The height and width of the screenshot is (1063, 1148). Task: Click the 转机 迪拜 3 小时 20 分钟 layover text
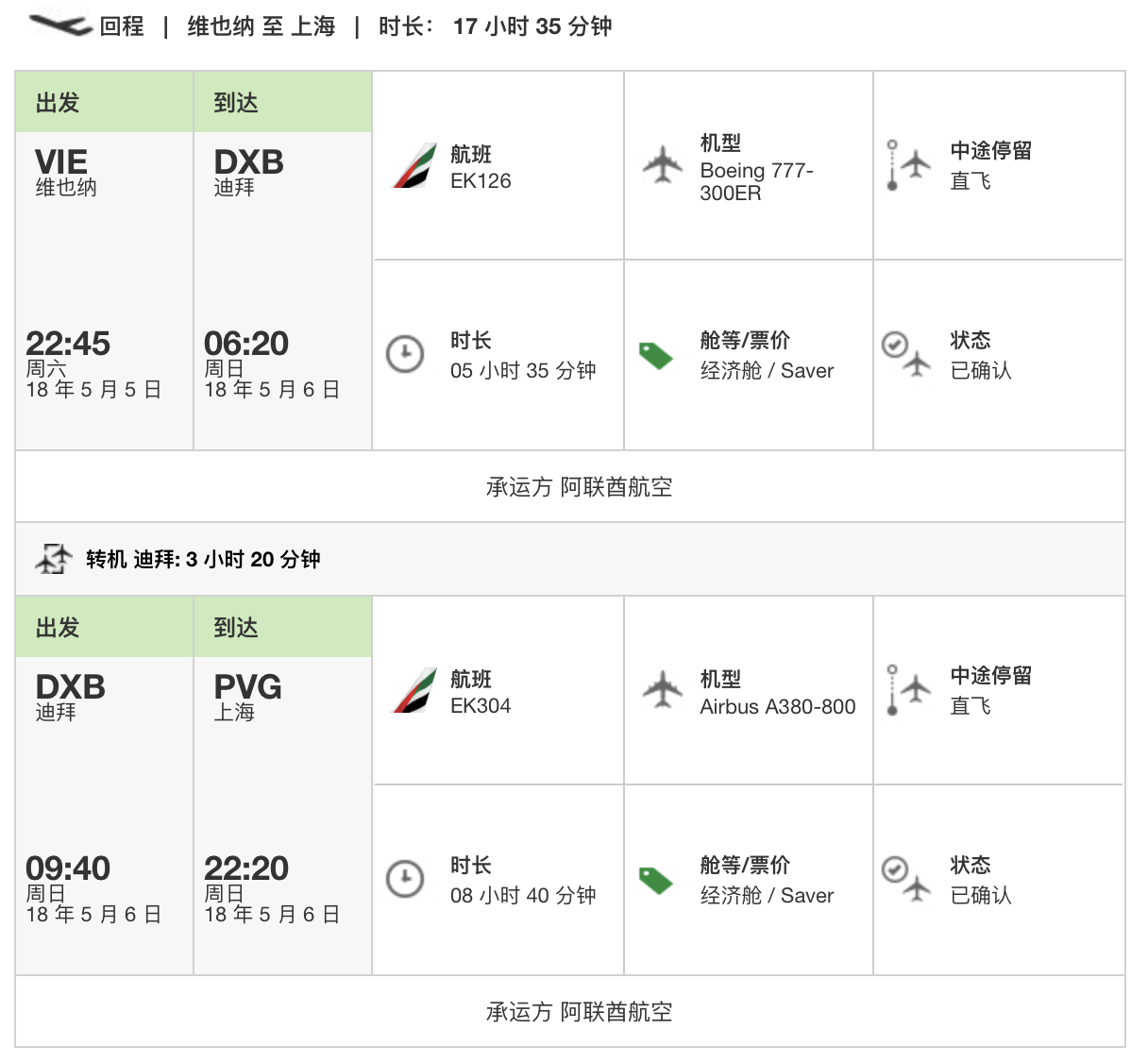203,560
